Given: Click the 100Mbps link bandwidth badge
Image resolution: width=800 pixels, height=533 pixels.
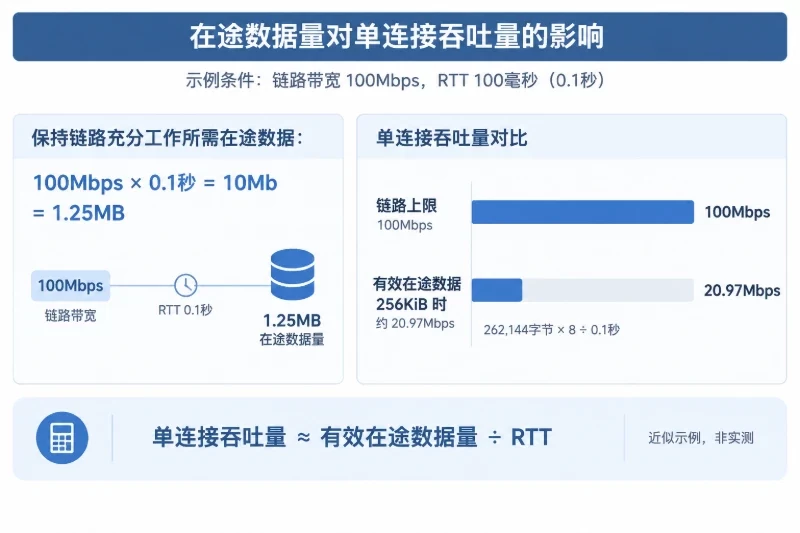Looking at the screenshot, I should 70,285.
